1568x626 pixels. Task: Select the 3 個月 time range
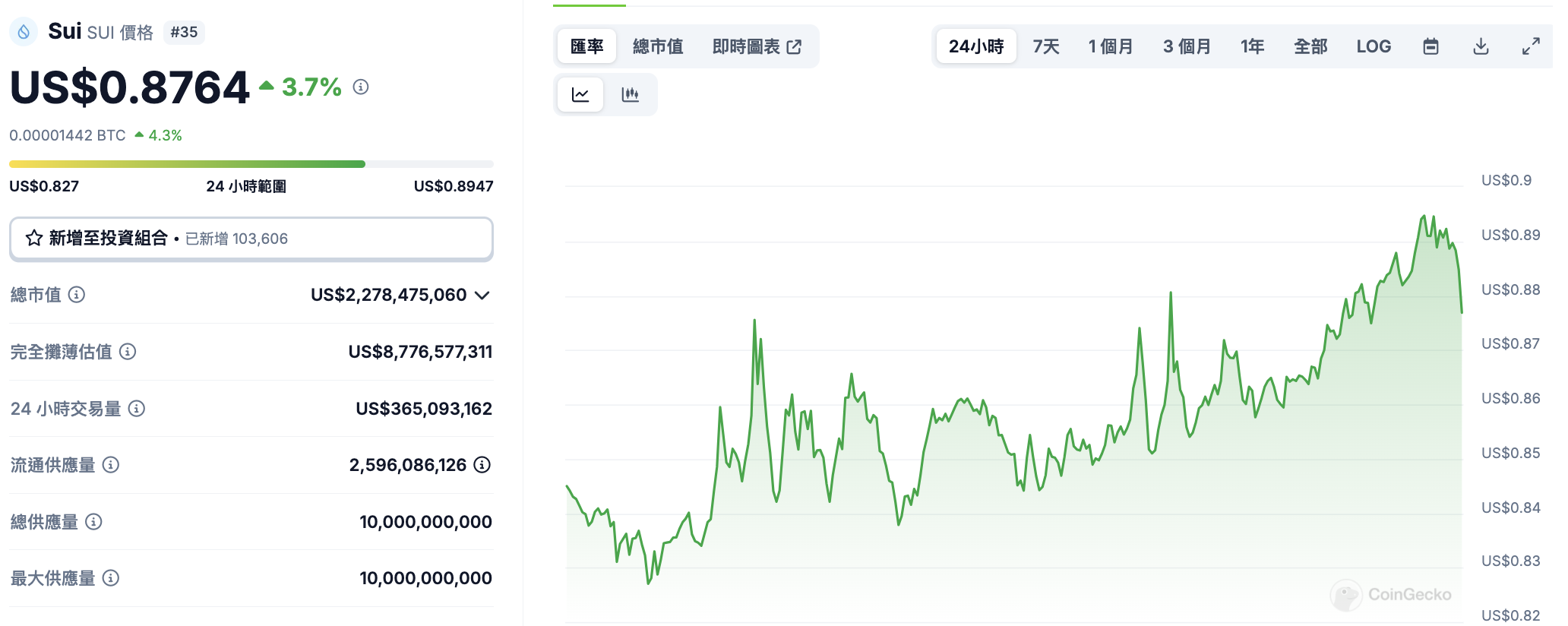tap(1187, 46)
